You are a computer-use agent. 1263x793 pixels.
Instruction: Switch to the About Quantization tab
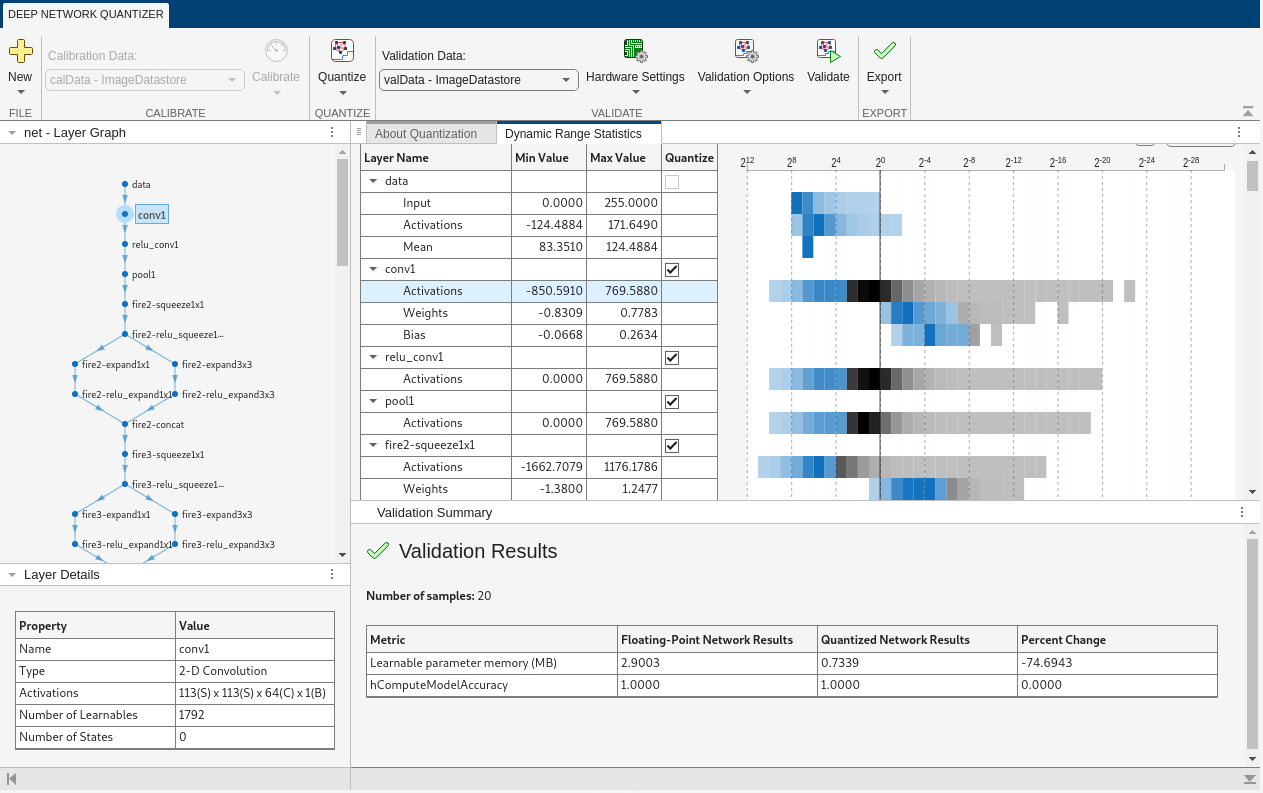(426, 134)
